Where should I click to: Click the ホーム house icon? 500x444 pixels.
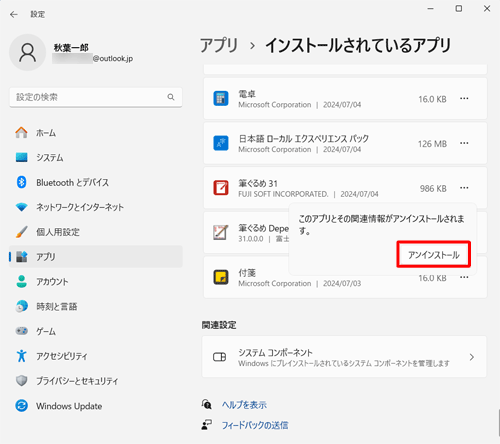click(x=22, y=133)
